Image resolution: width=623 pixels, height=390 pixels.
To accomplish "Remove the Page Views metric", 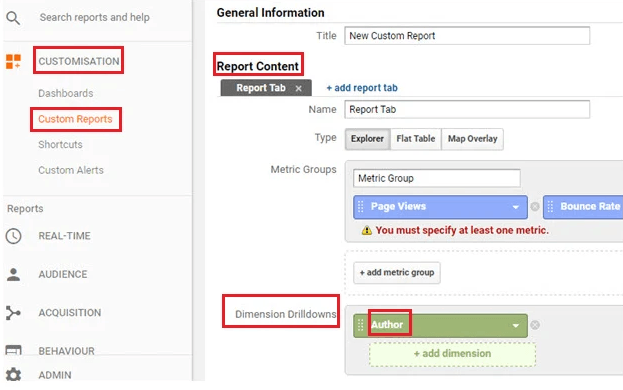I will 535,207.
